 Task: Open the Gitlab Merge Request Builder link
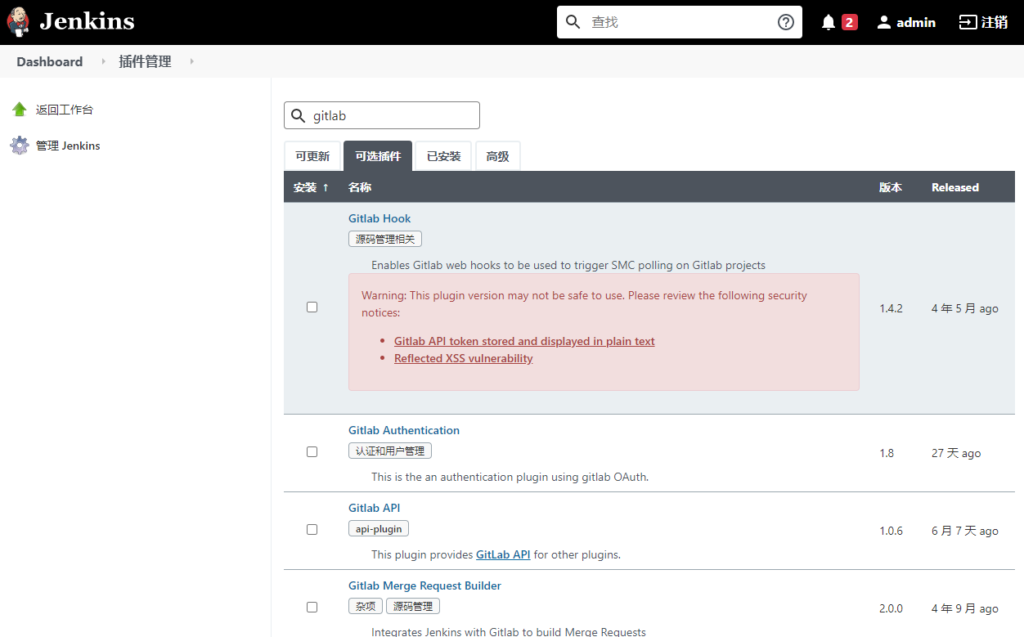pos(424,585)
